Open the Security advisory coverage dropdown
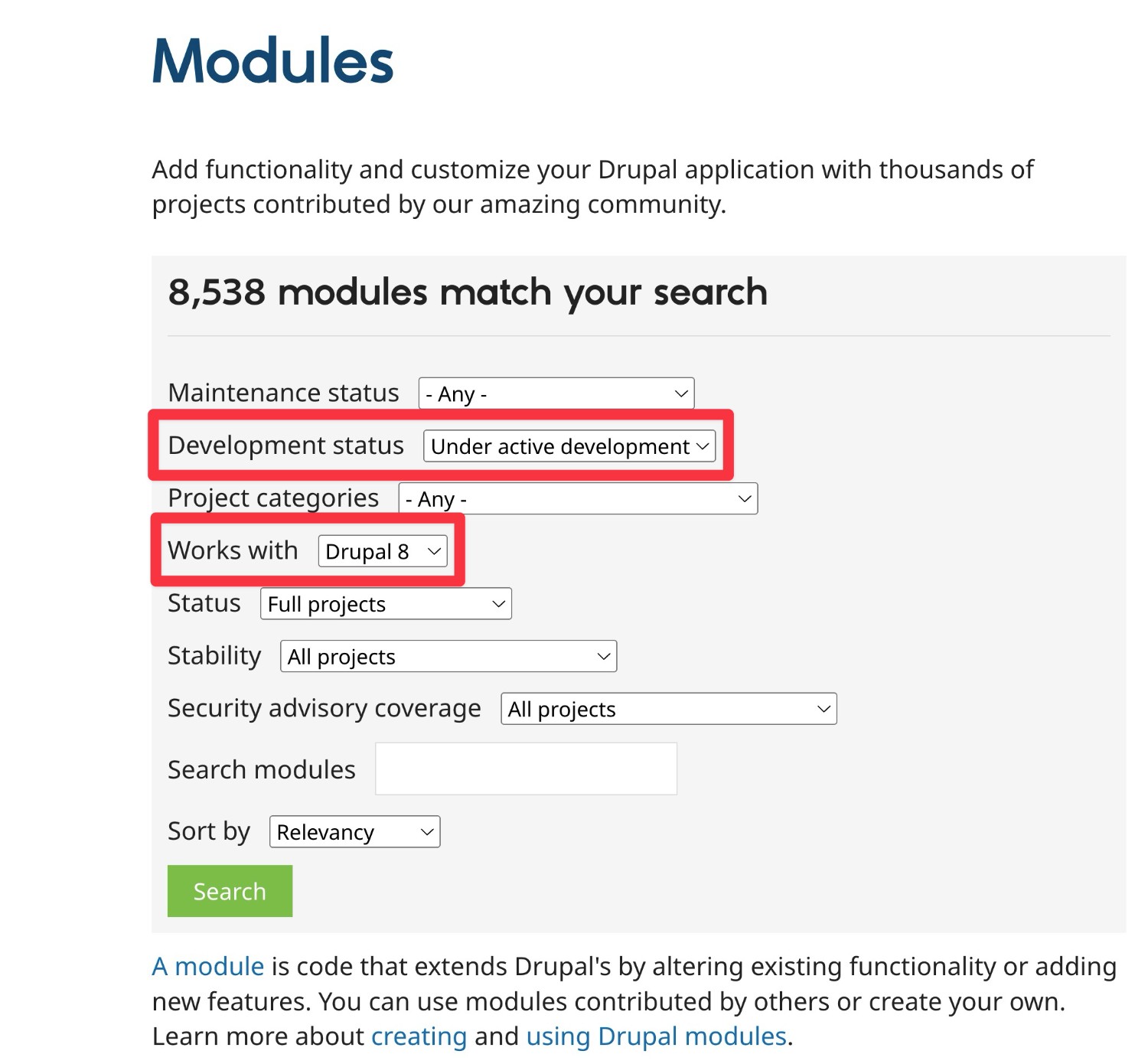Image resolution: width=1148 pixels, height=1064 pixels. [x=668, y=710]
